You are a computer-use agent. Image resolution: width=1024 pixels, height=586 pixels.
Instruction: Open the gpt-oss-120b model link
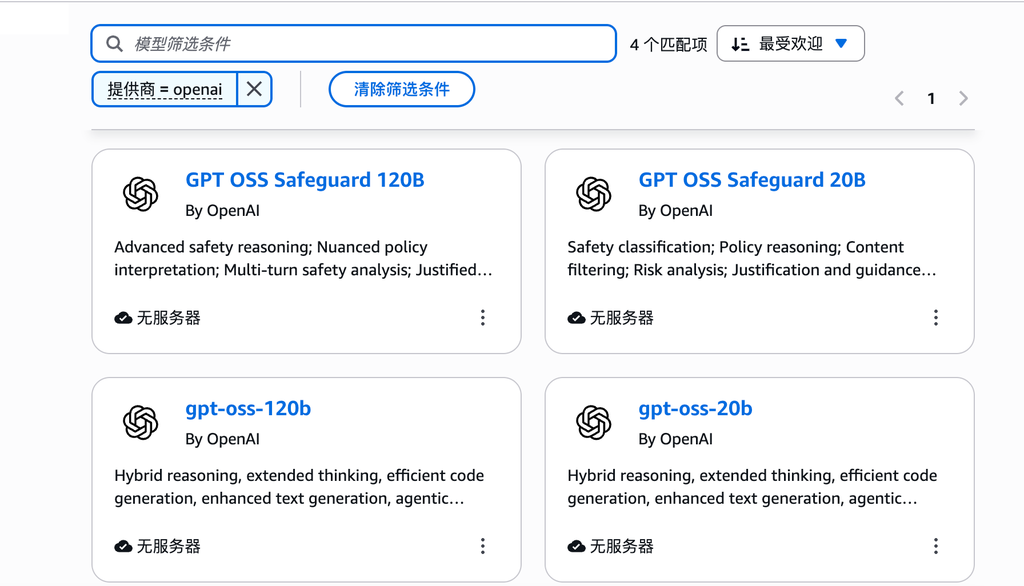[248, 408]
